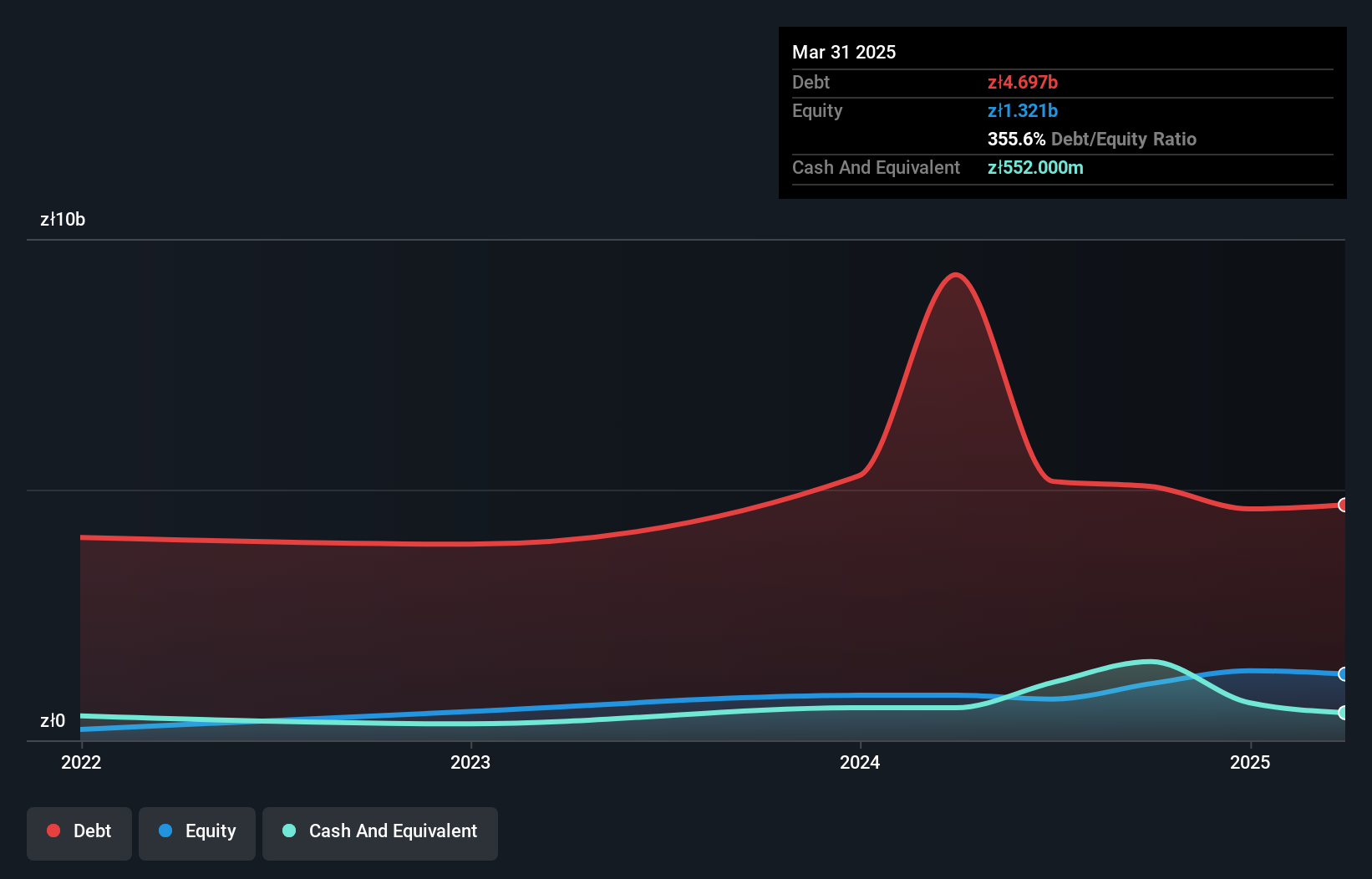Screen dimensions: 1372x879
Task: Click the zł10b y-axis label
Action: pos(63,220)
